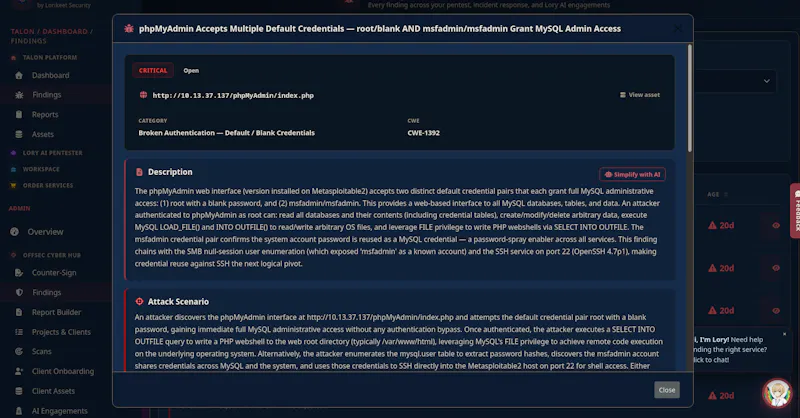Open the Feedback side tab
Viewport: 800px width, 418px height.
click(795, 211)
